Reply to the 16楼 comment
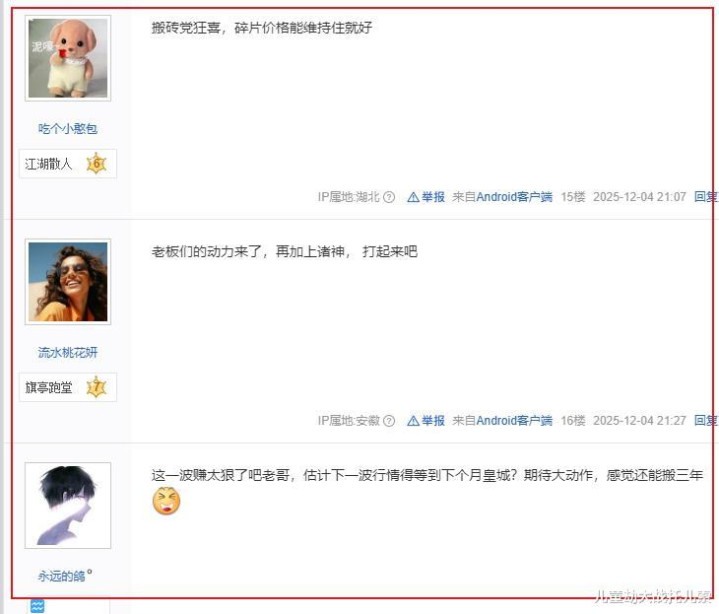The height and width of the screenshot is (614, 719). (x=706, y=421)
